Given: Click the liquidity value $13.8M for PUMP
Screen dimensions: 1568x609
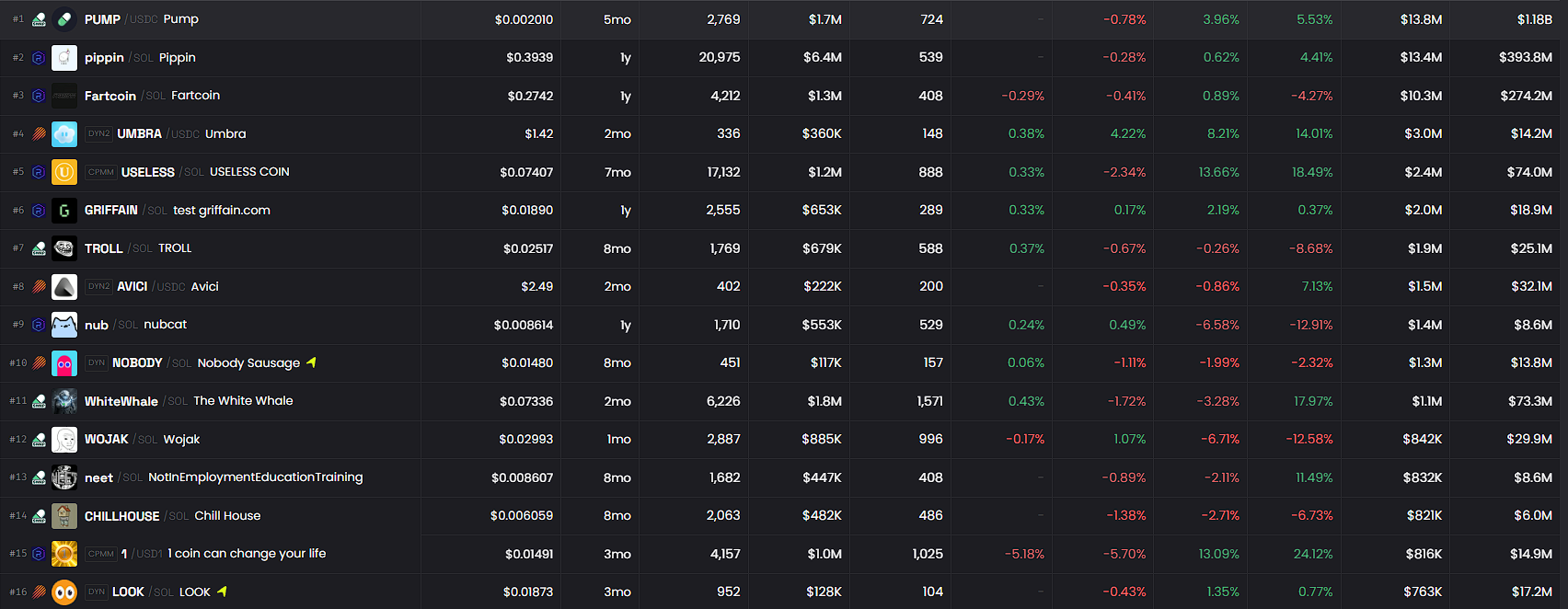Looking at the screenshot, I should click(1421, 19).
